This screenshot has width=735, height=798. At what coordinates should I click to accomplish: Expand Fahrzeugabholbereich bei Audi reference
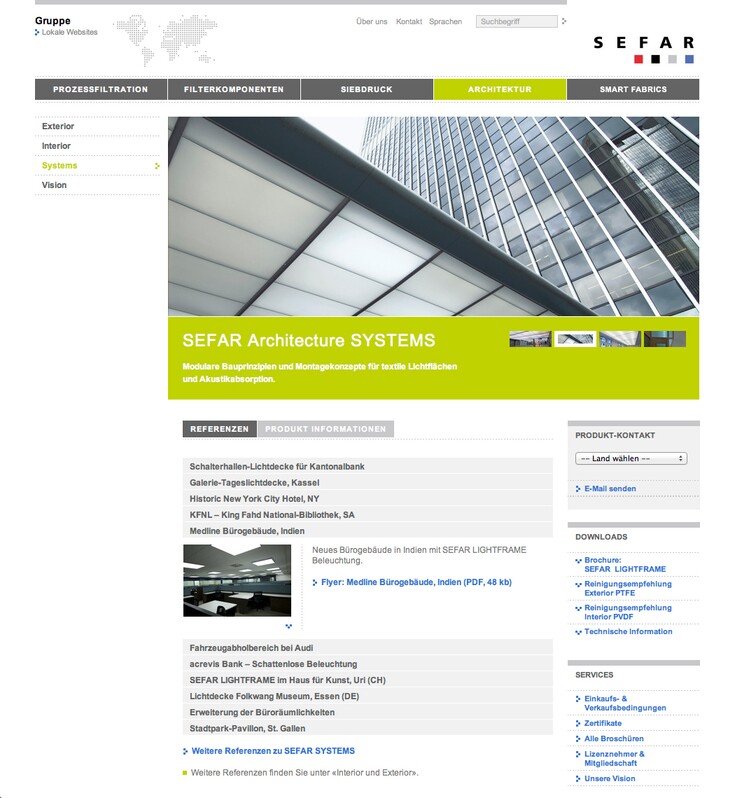tap(368, 648)
